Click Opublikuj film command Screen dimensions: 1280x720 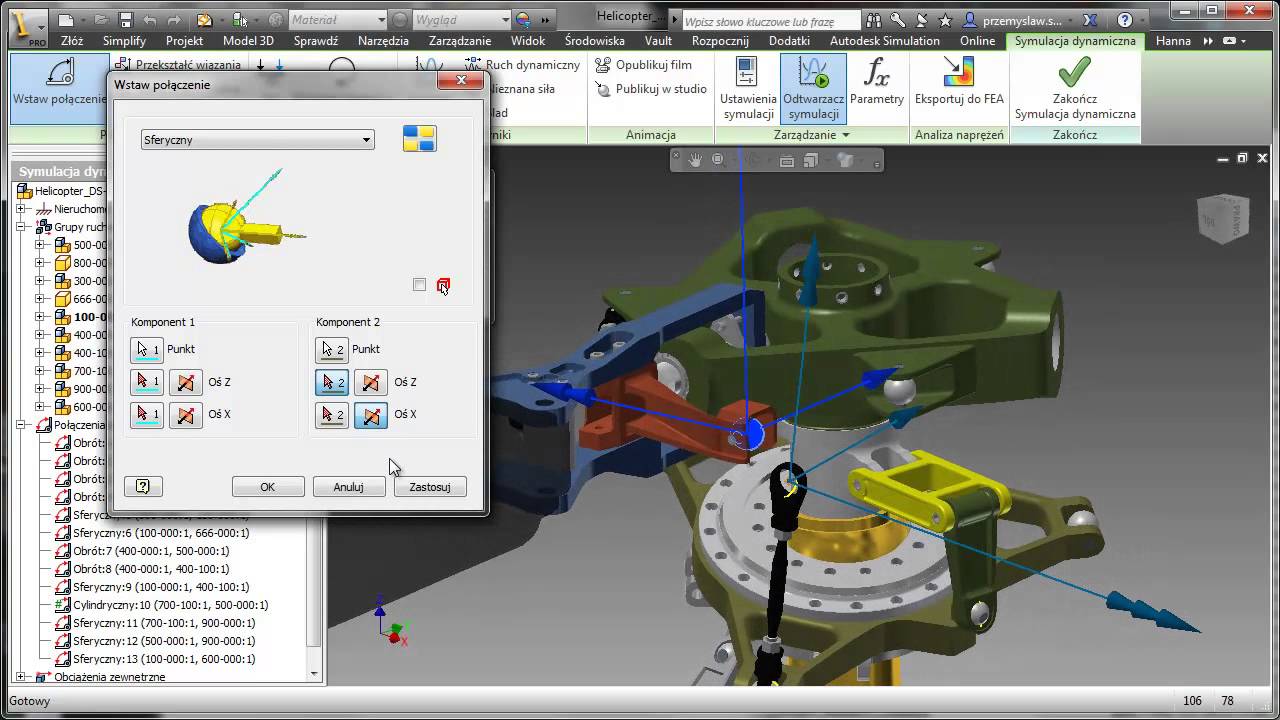click(x=644, y=64)
